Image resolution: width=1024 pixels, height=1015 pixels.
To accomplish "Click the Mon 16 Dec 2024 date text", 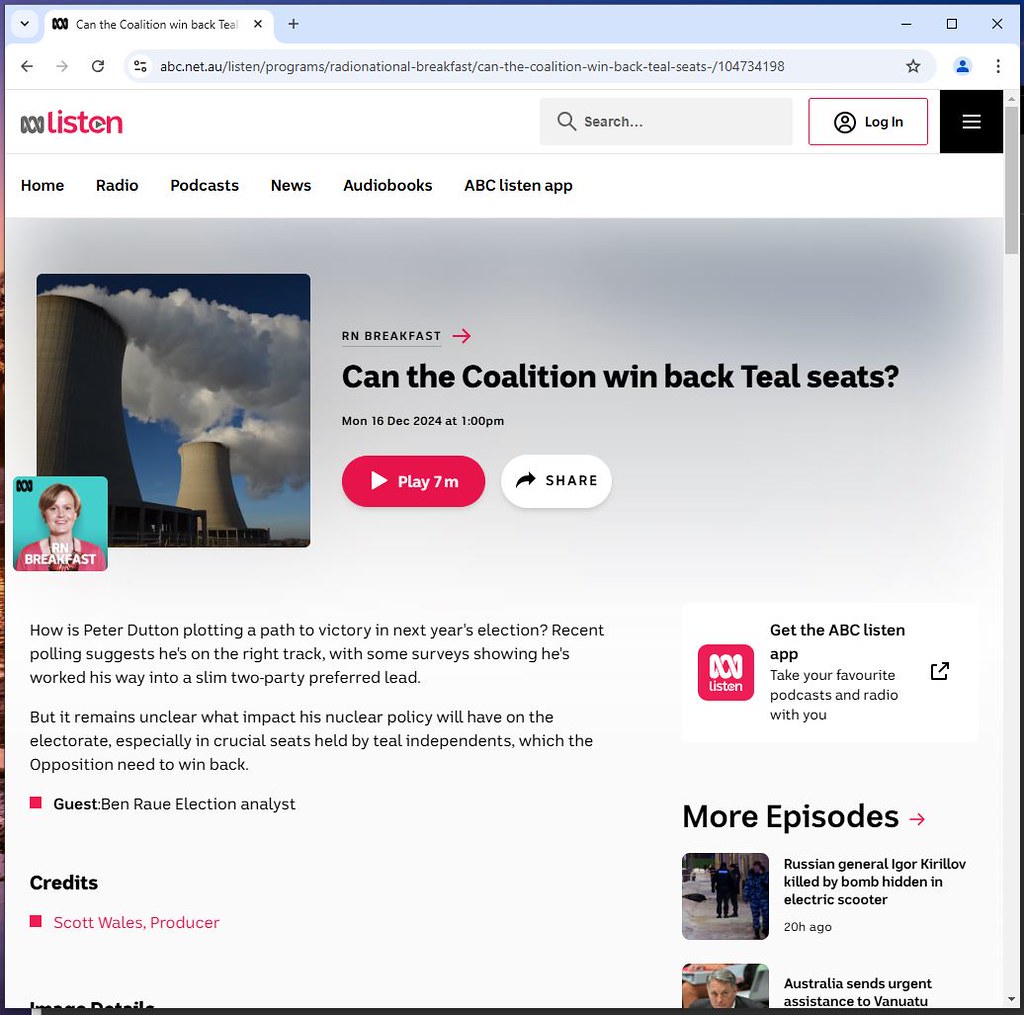I will 423,421.
